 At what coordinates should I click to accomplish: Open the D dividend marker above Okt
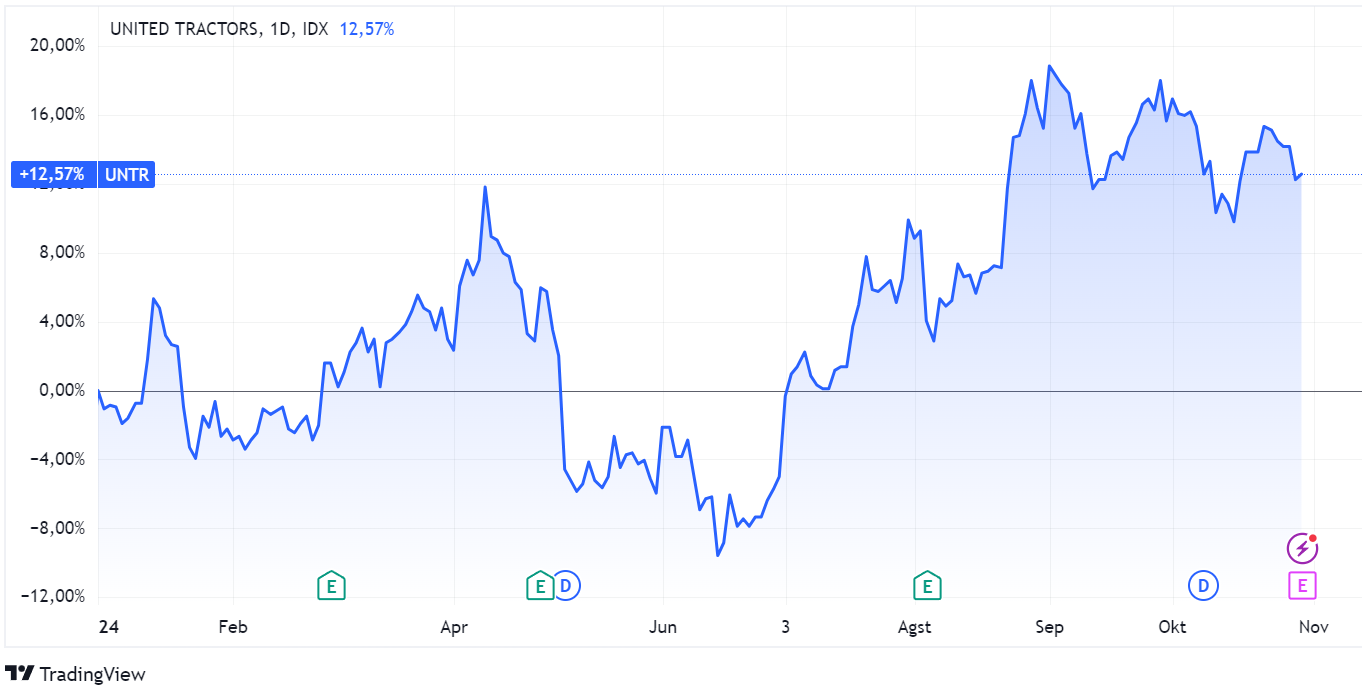click(1203, 586)
